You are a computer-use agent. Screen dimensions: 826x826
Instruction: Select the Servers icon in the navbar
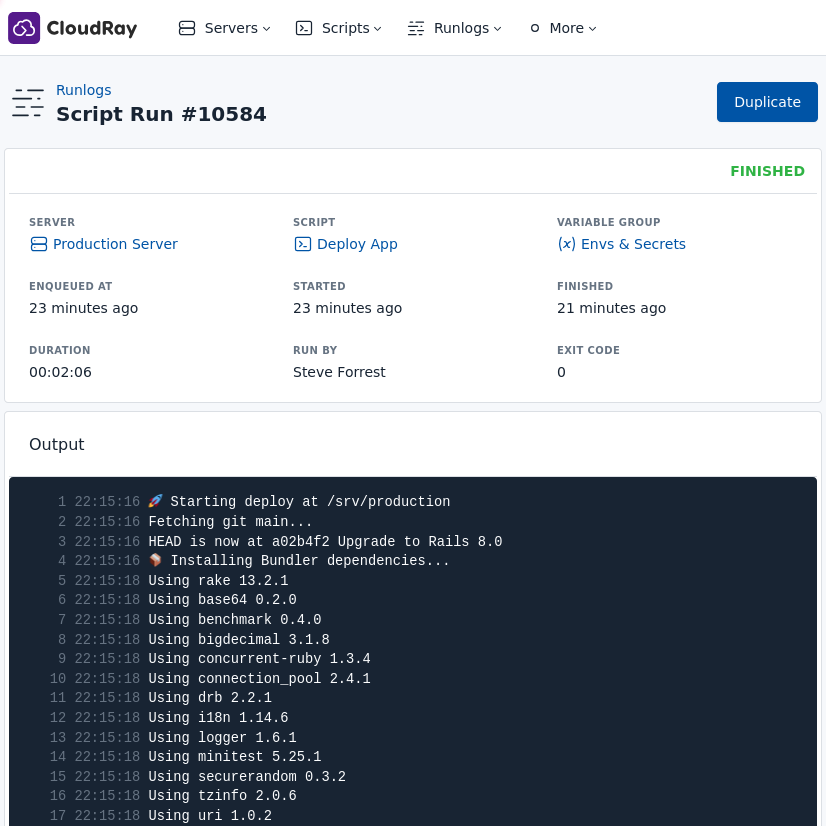pos(187,28)
